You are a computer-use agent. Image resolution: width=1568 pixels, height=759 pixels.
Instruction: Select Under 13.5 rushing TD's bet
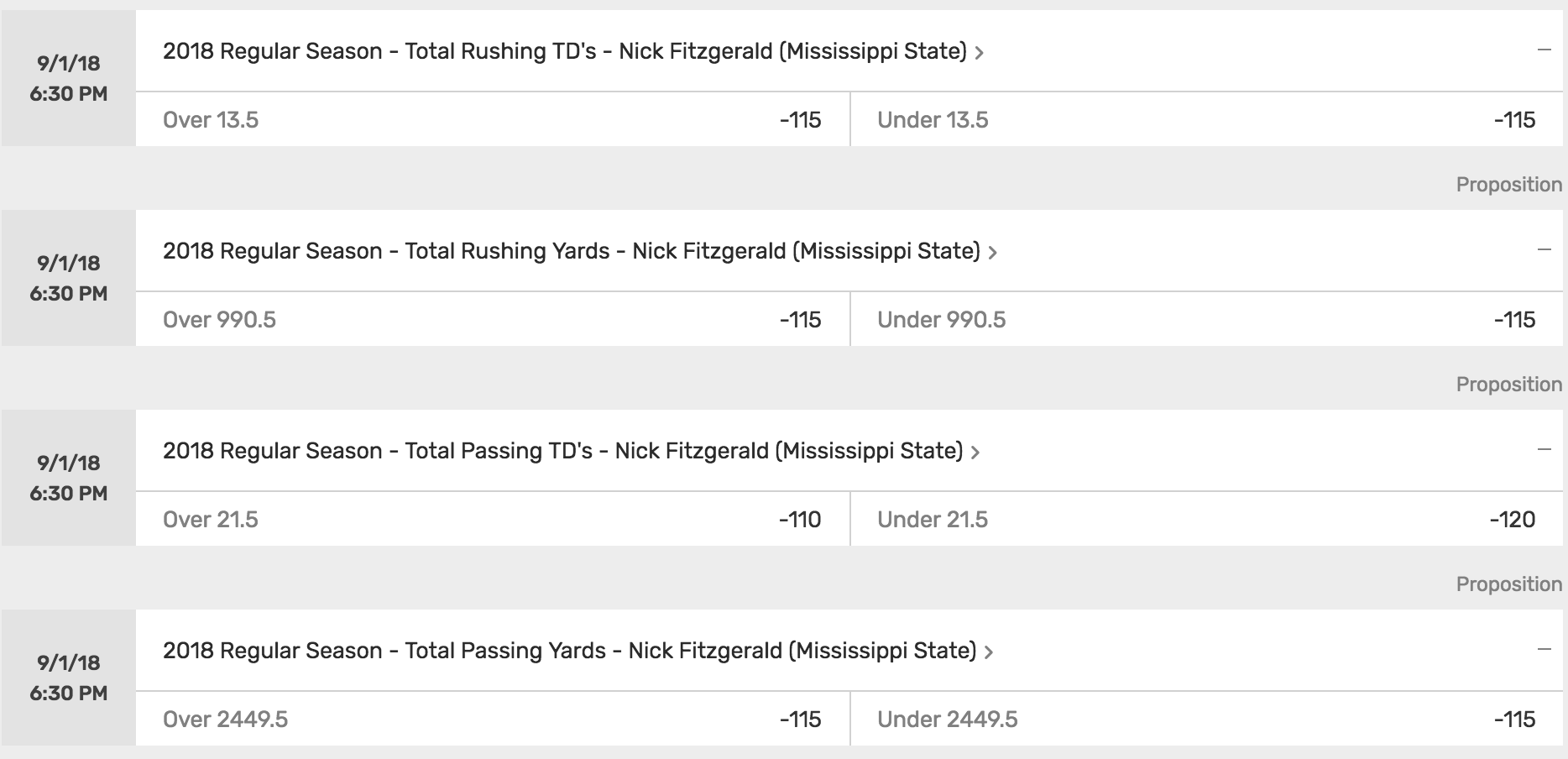pyautogui.click(x=1207, y=119)
